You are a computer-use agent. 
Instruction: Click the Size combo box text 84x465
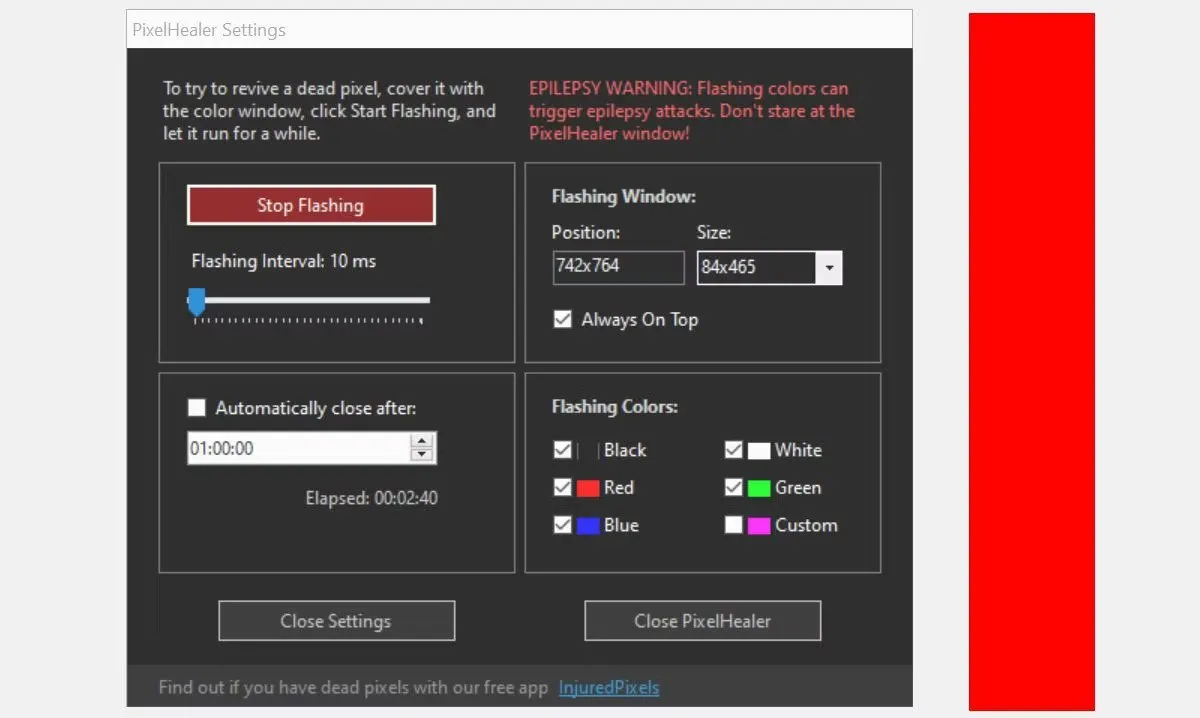(755, 268)
